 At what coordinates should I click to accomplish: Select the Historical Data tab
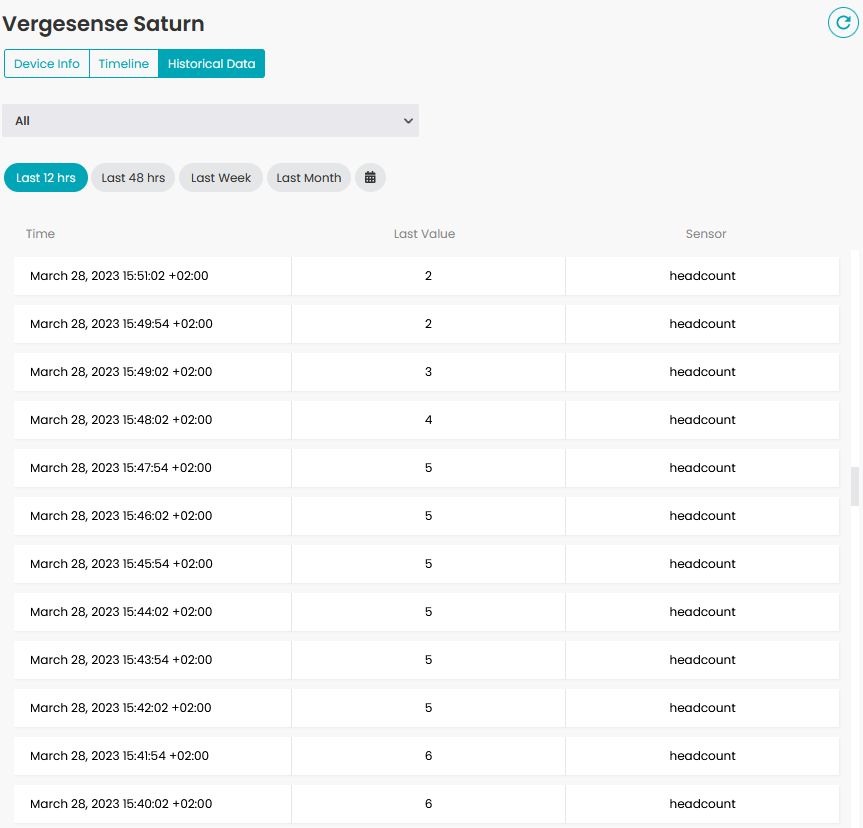pos(211,63)
